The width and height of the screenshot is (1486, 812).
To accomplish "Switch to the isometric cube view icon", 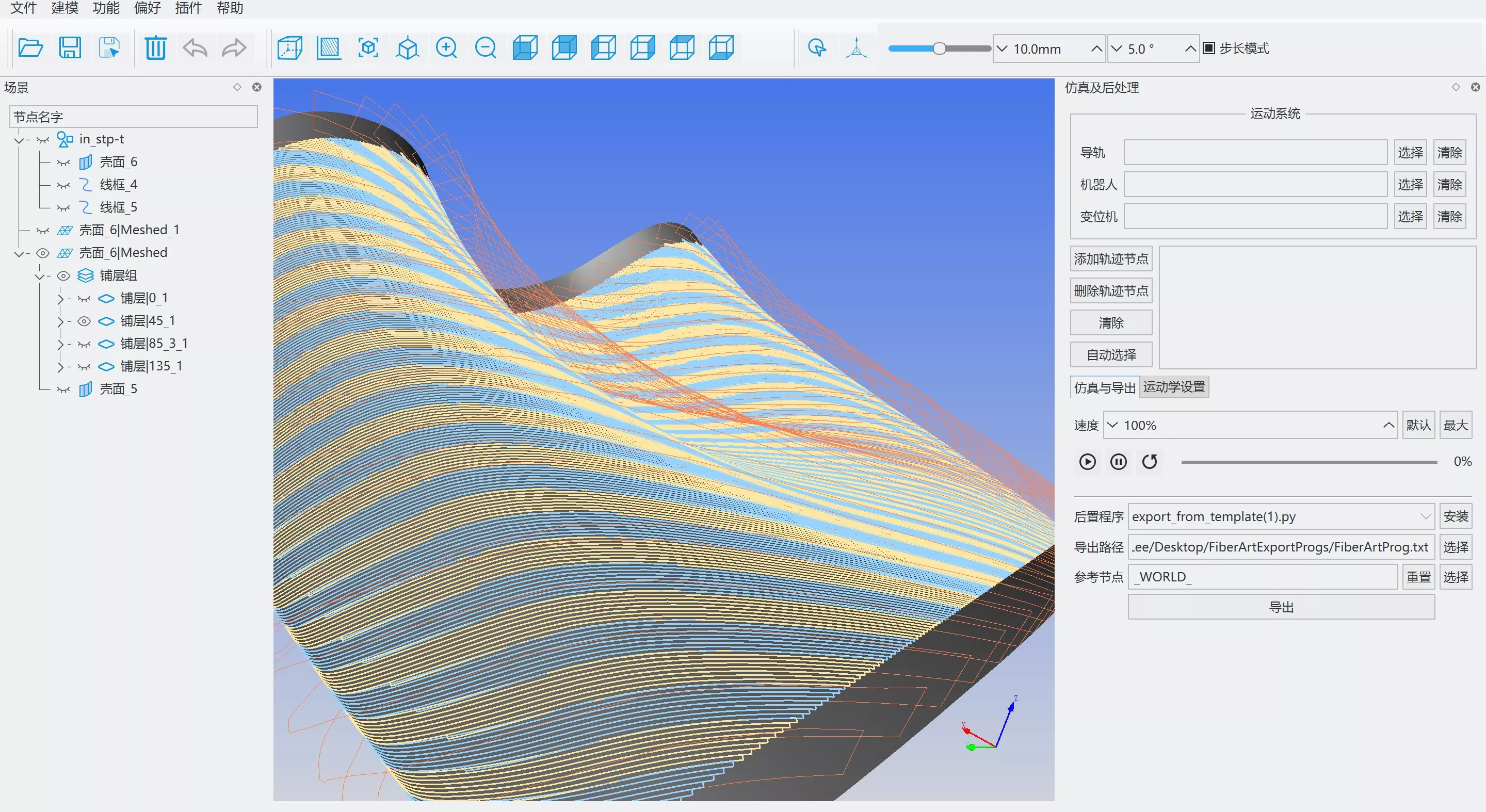I will click(x=407, y=48).
